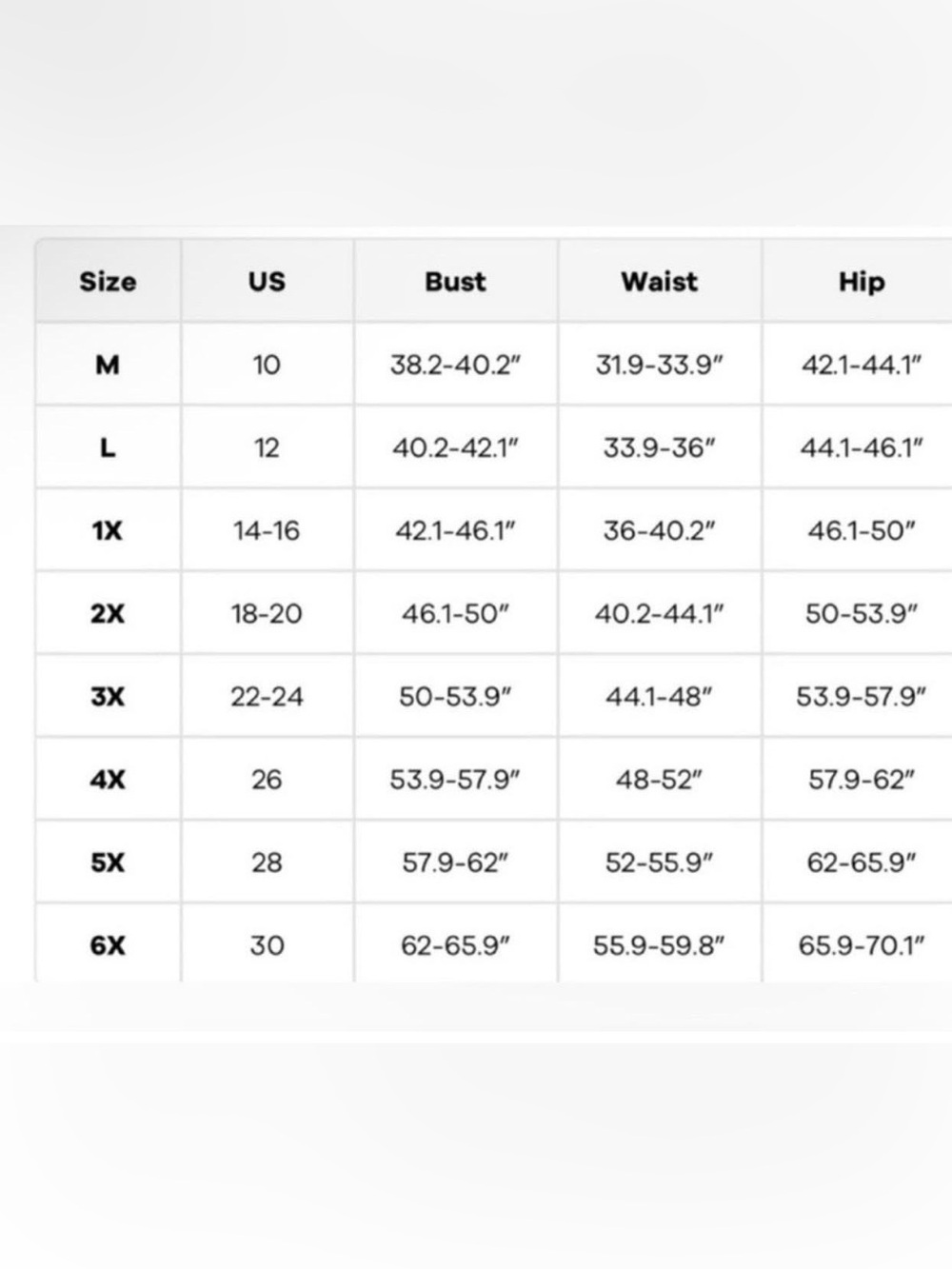
Task: Select the 5X size row label
Action: pyautogui.click(x=108, y=863)
